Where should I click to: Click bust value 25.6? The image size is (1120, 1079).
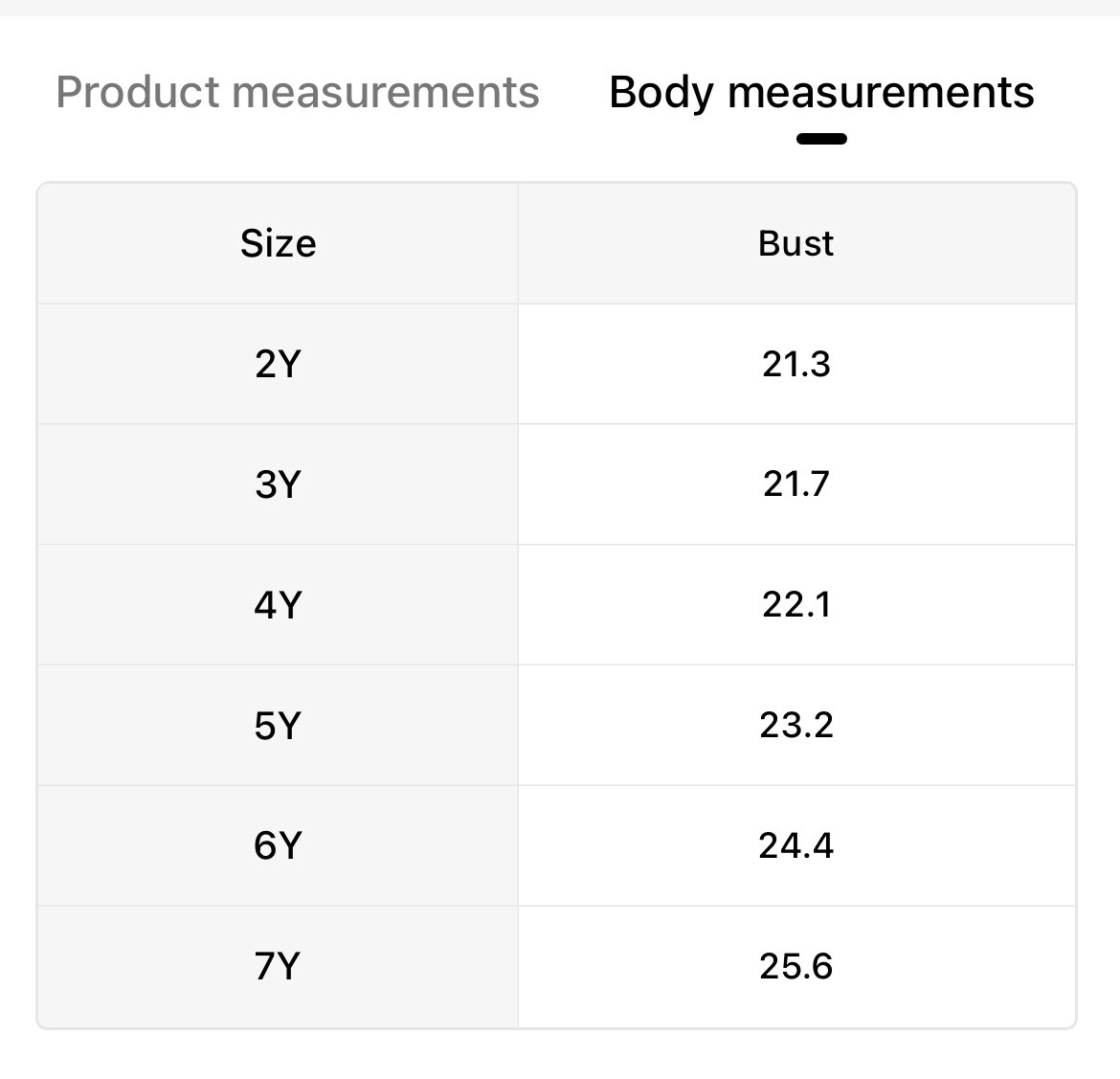pos(796,967)
